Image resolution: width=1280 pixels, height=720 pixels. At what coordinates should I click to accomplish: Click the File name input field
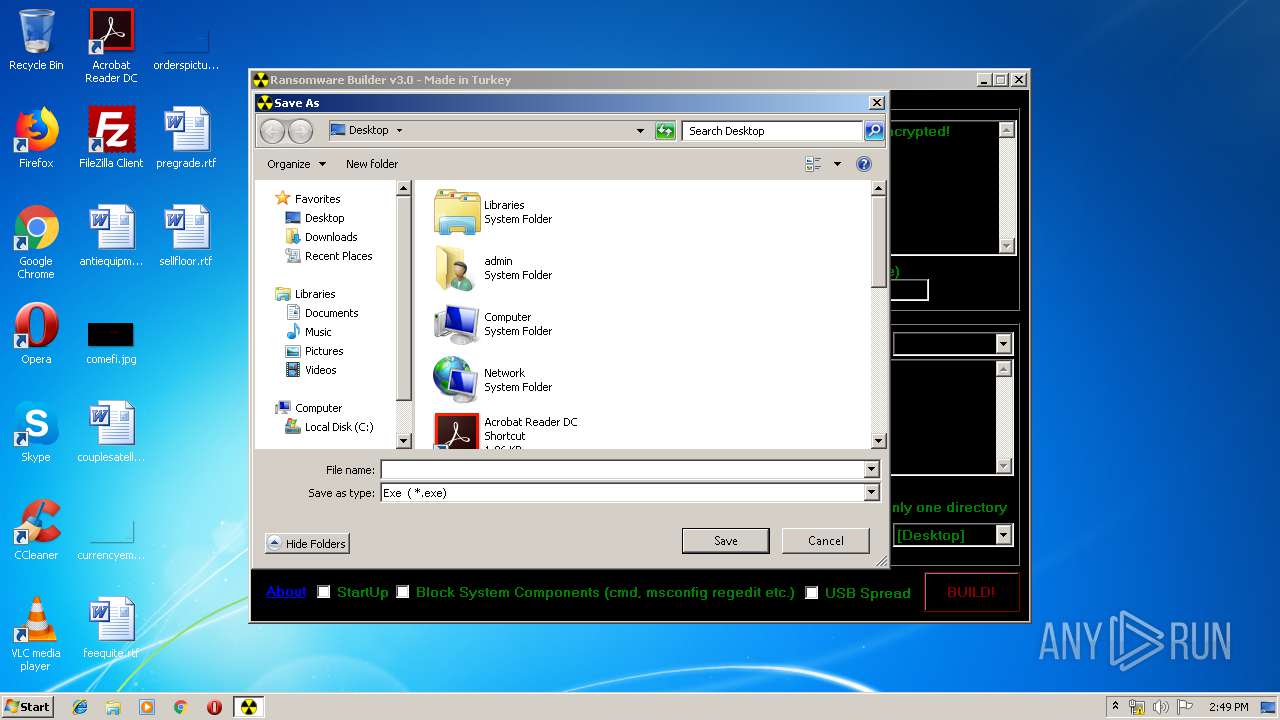(622, 470)
